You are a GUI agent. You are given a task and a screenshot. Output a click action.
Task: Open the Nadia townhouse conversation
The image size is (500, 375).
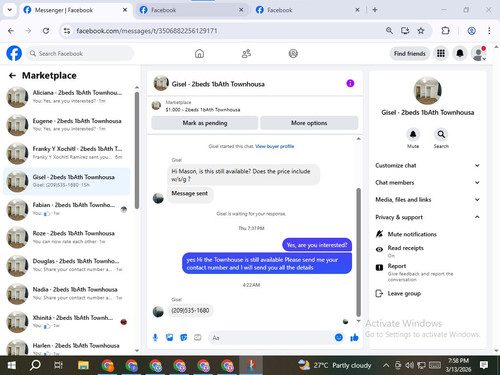(67, 293)
